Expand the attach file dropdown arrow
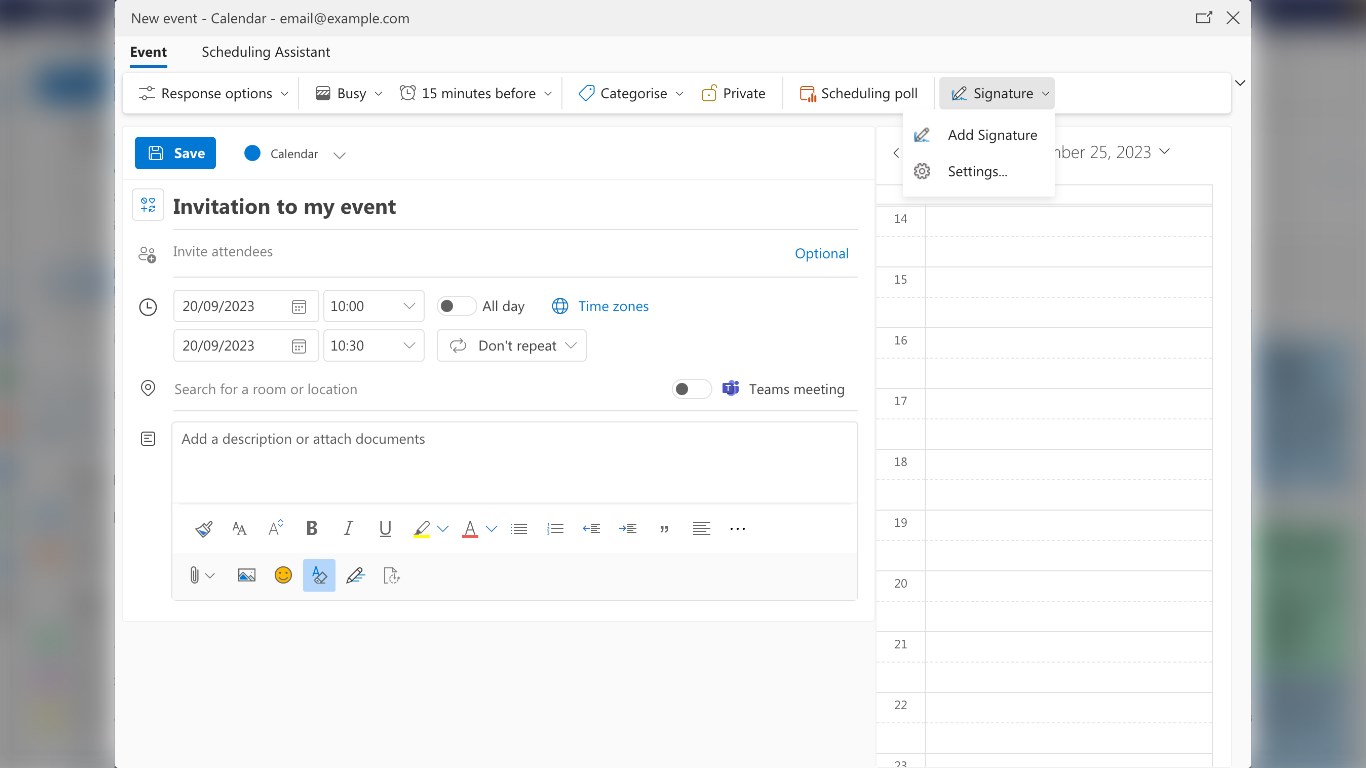 pyautogui.click(x=210, y=576)
